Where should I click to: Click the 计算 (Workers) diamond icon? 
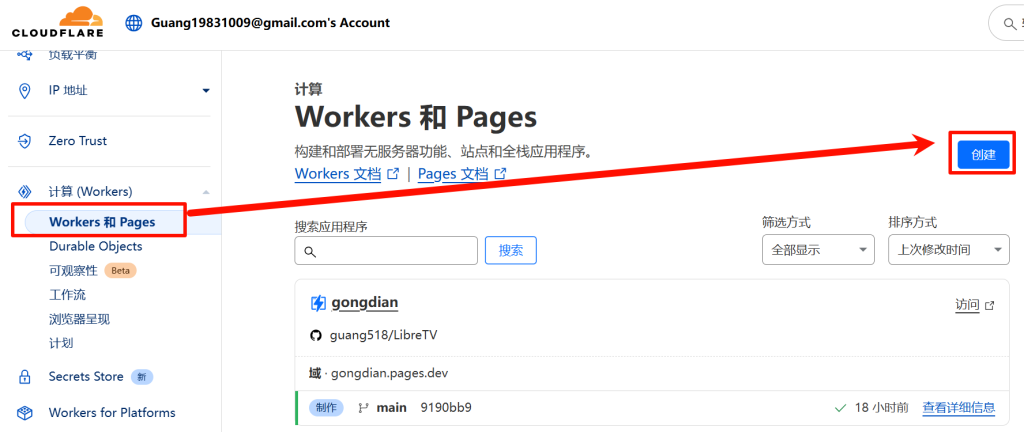pyautogui.click(x=25, y=192)
